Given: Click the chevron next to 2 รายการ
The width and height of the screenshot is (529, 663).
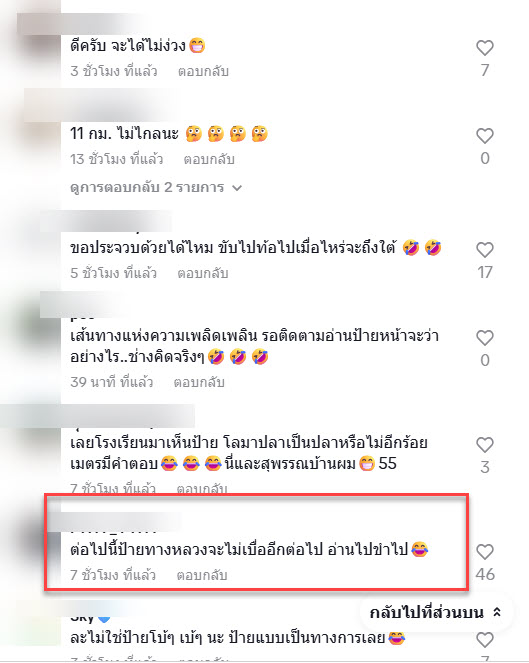Looking at the screenshot, I should 237,188.
